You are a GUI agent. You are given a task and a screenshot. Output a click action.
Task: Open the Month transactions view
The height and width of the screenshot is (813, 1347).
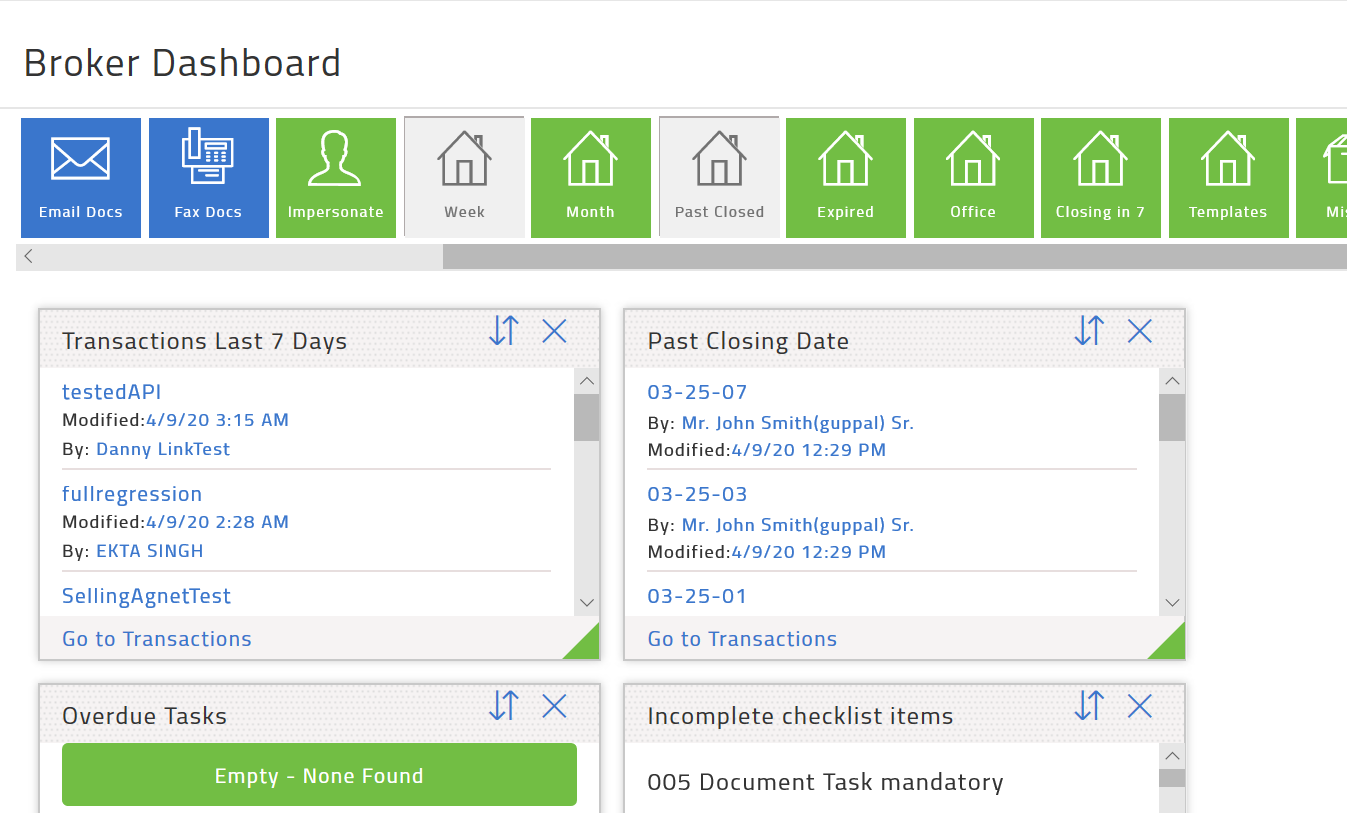(x=590, y=177)
